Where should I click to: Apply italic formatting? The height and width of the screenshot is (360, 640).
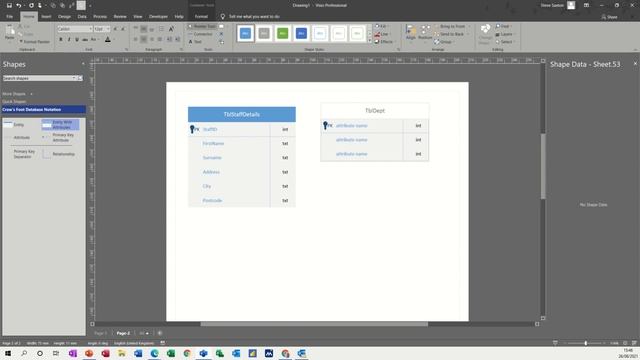click(x=69, y=40)
